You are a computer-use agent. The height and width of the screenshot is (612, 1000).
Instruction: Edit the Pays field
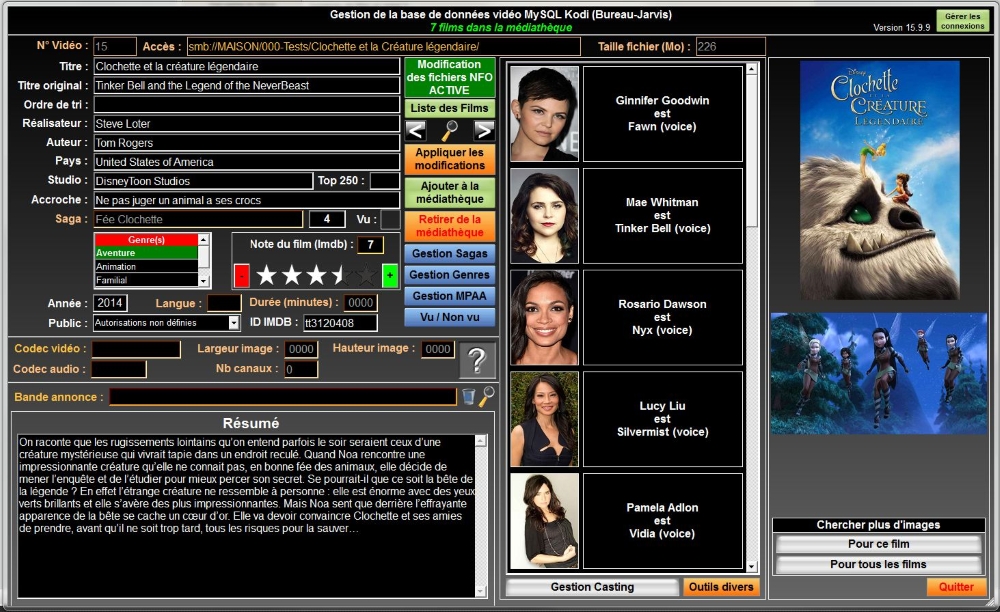tap(247, 162)
